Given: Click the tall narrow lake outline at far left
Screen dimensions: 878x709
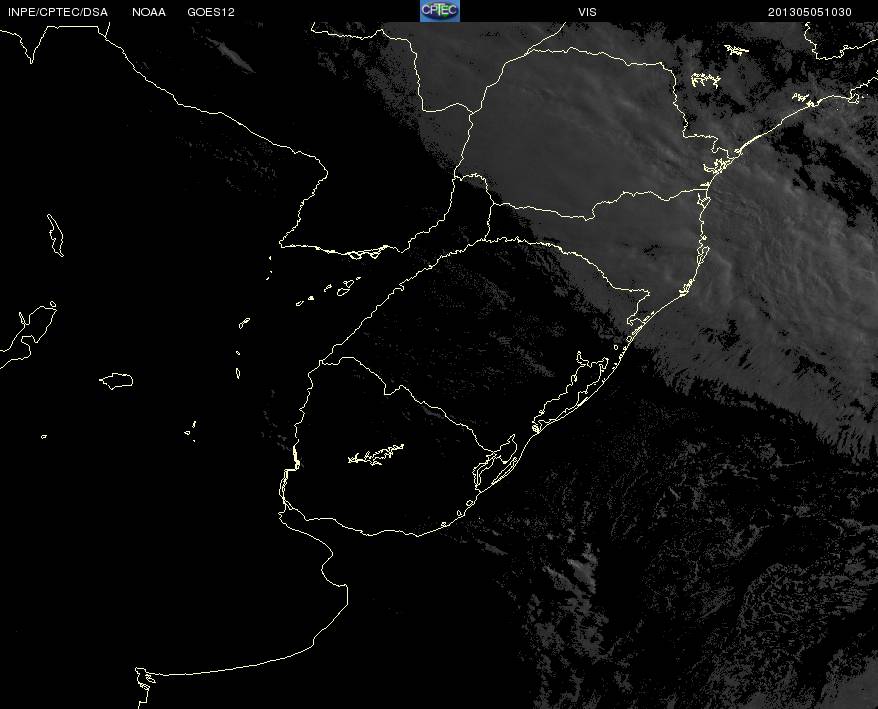Looking at the screenshot, I should (x=55, y=236).
